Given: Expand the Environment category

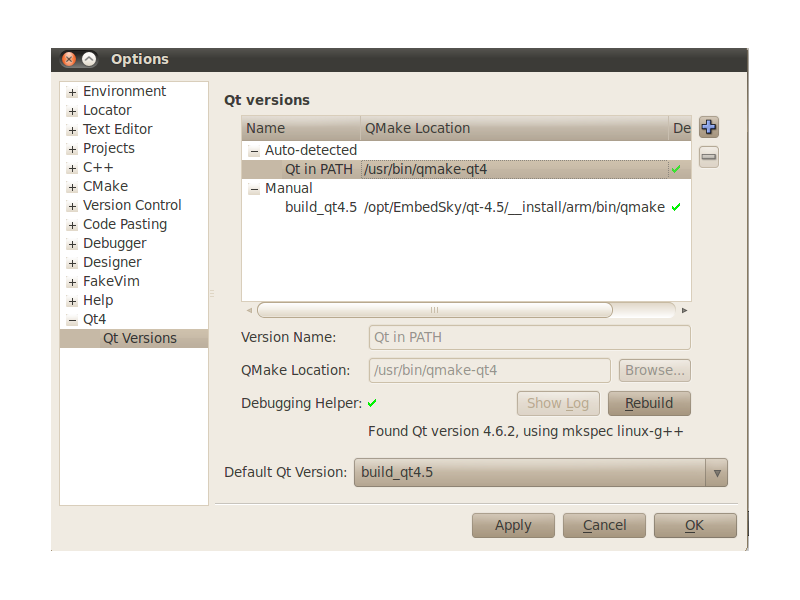Looking at the screenshot, I should [72, 92].
